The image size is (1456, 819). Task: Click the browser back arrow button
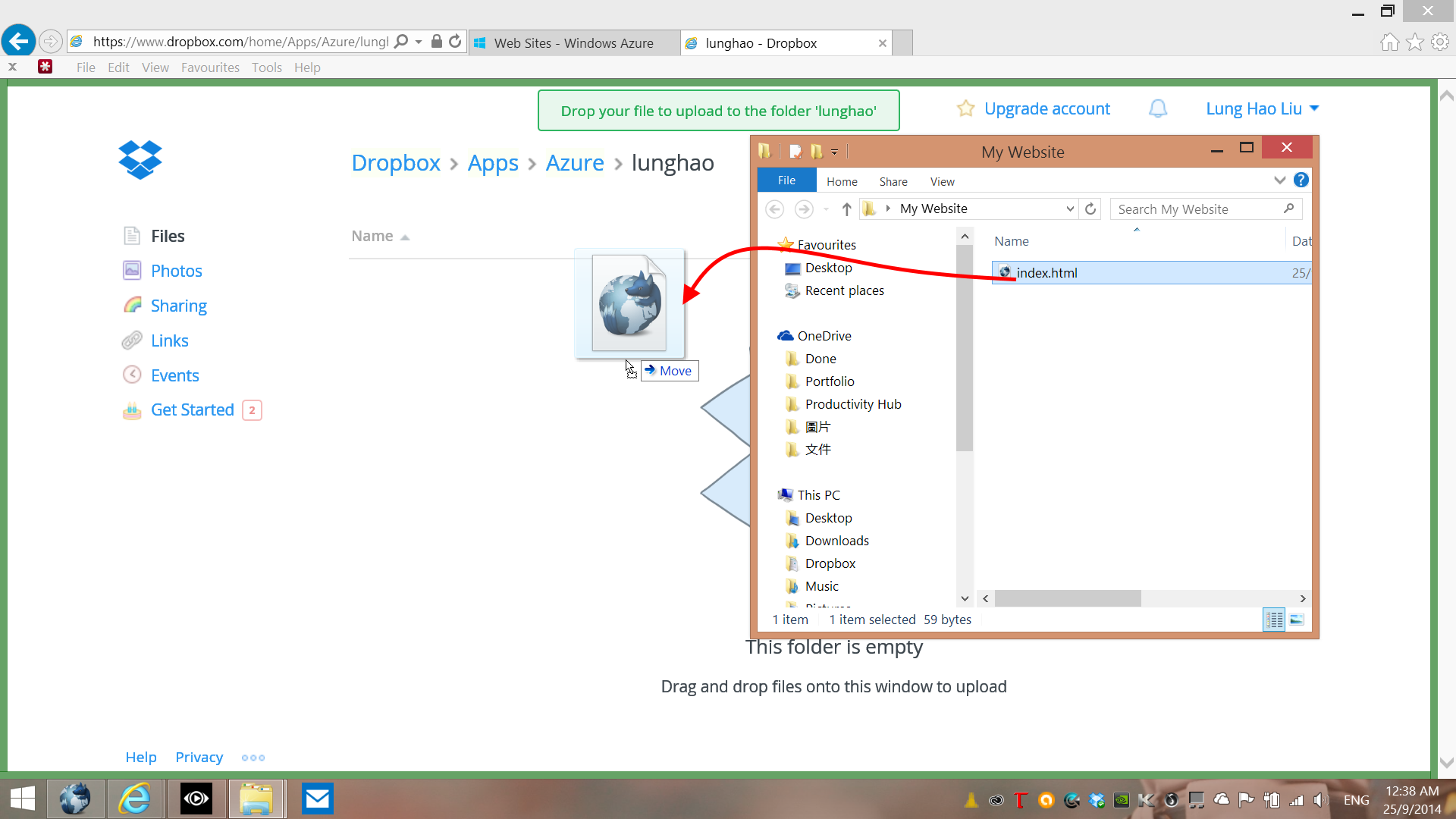click(x=18, y=41)
